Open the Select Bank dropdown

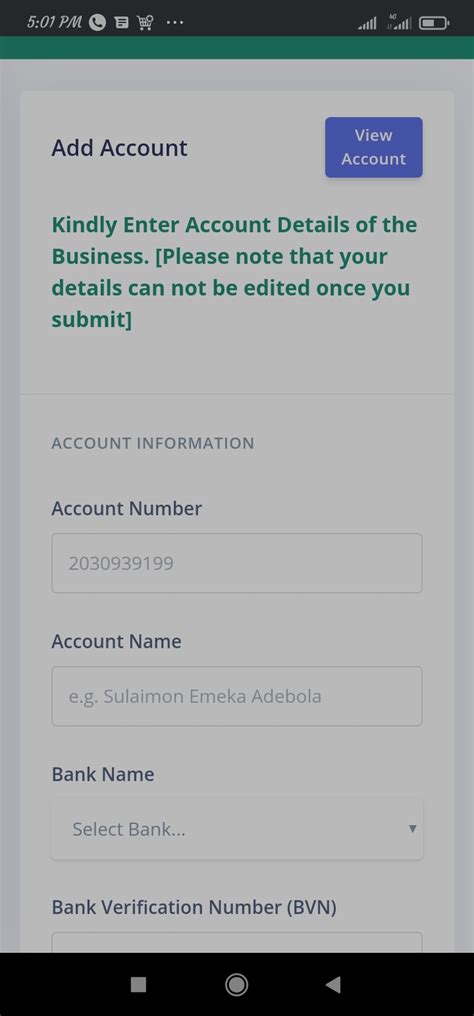click(x=237, y=829)
